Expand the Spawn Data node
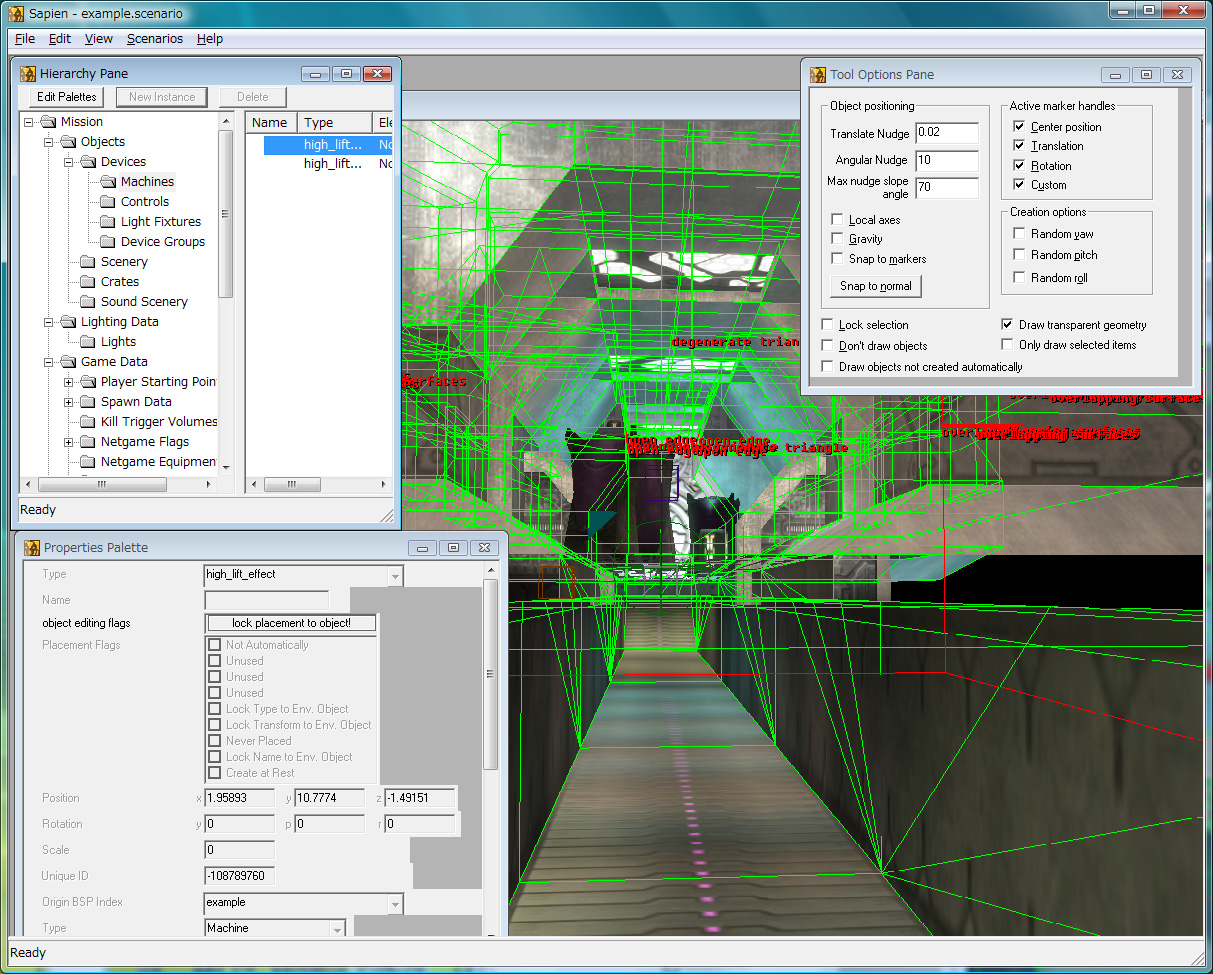Screen dimensions: 1213x974 69,402
